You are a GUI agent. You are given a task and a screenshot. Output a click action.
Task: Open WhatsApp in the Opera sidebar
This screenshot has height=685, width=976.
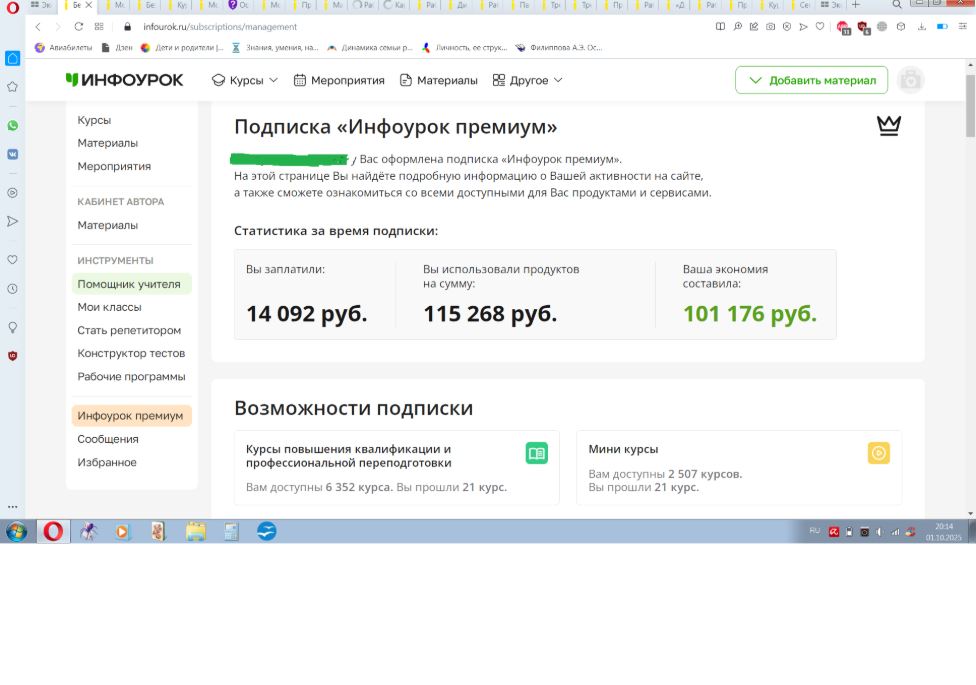click(x=13, y=126)
